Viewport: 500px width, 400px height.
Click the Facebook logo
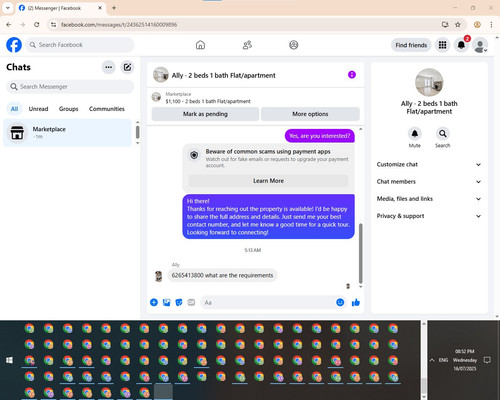14,45
